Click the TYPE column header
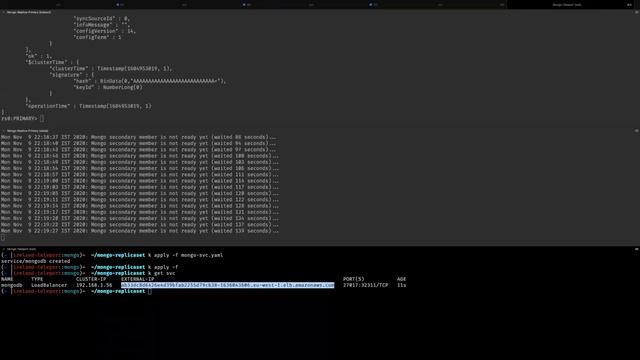640x360 pixels. 37,279
